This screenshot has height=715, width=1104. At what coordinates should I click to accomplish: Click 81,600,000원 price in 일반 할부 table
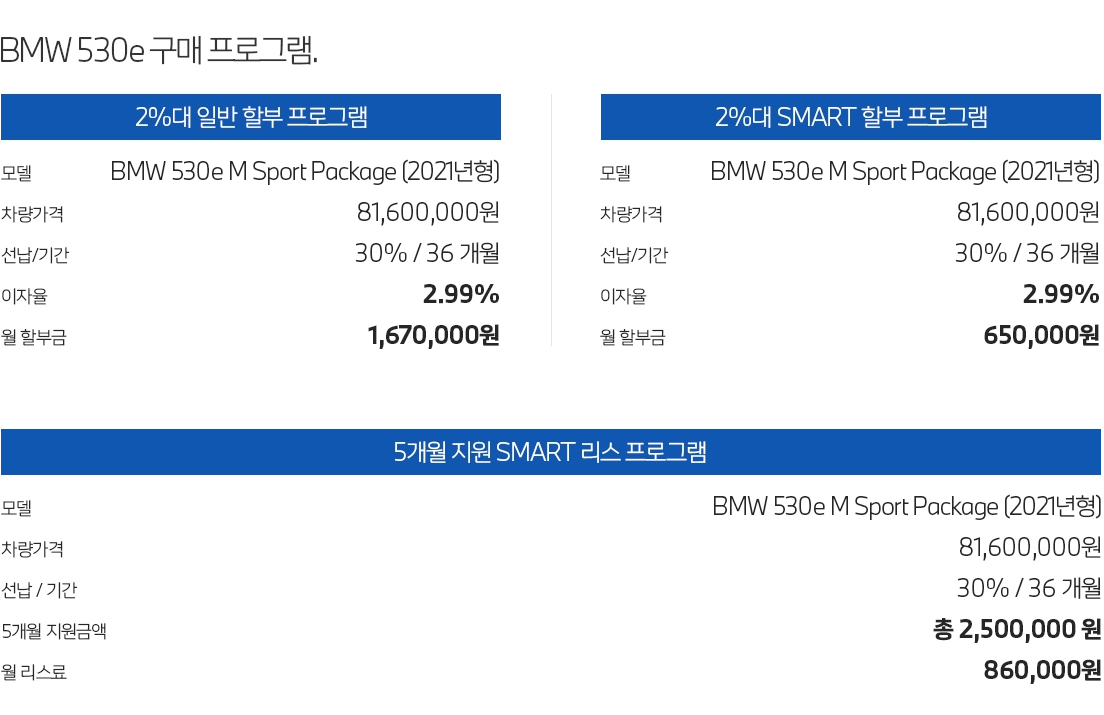pyautogui.click(x=428, y=212)
